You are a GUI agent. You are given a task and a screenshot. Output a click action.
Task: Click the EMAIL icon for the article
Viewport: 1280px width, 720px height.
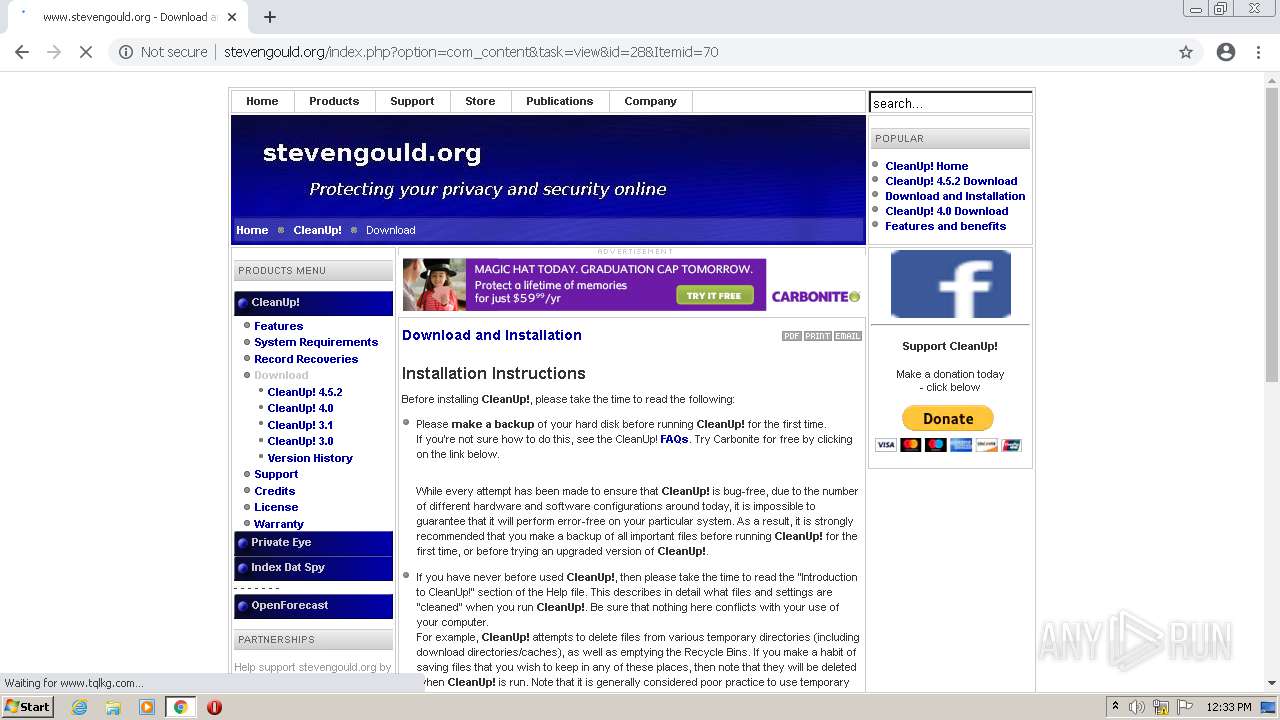point(848,336)
